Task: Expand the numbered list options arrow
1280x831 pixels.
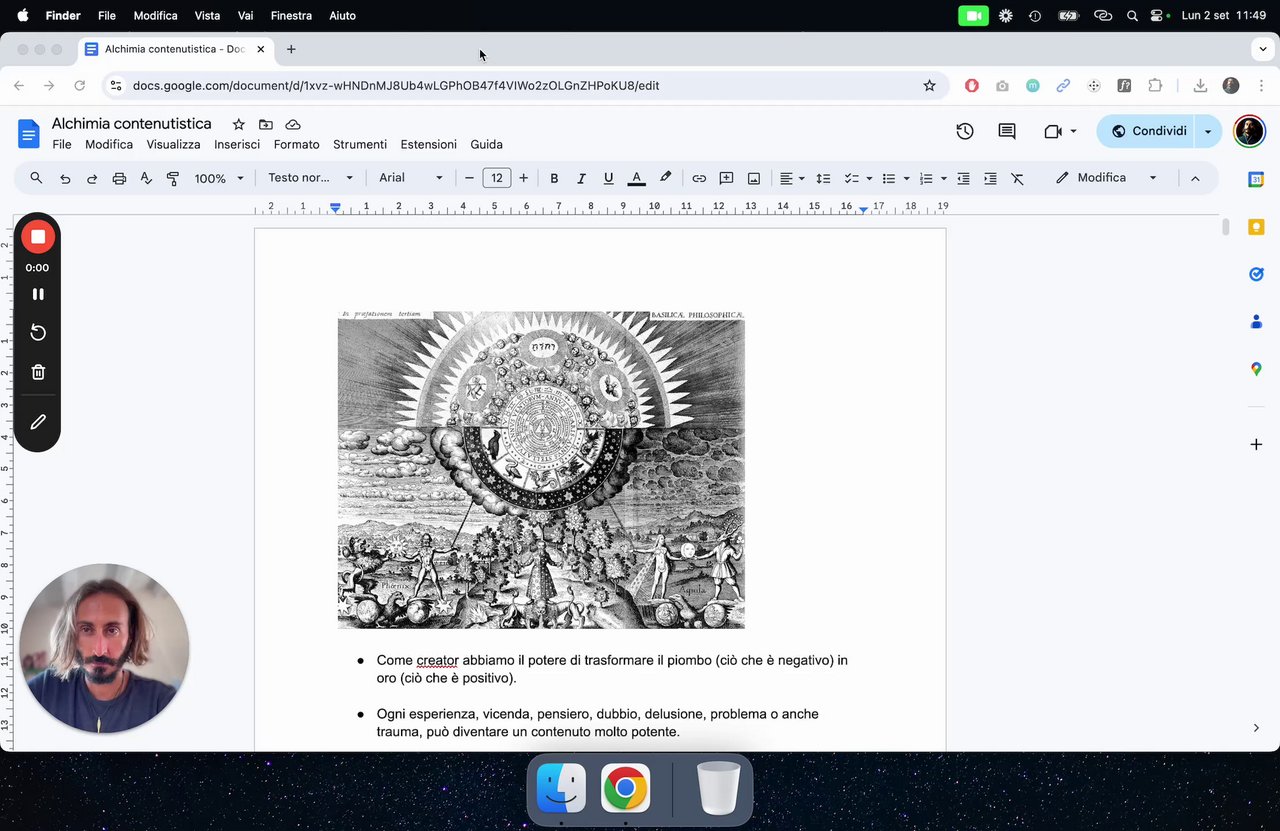Action: [943, 178]
